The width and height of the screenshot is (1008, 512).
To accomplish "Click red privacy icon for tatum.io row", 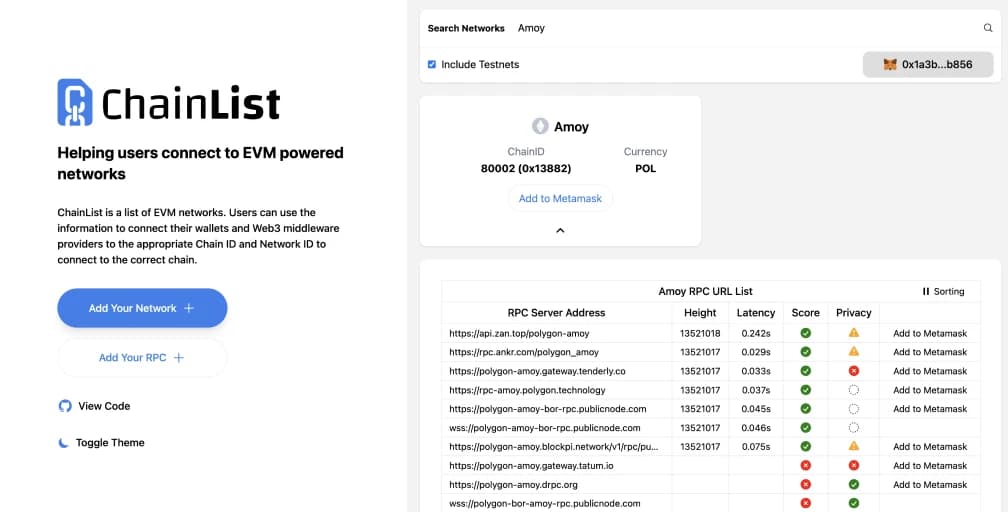I will click(854, 466).
